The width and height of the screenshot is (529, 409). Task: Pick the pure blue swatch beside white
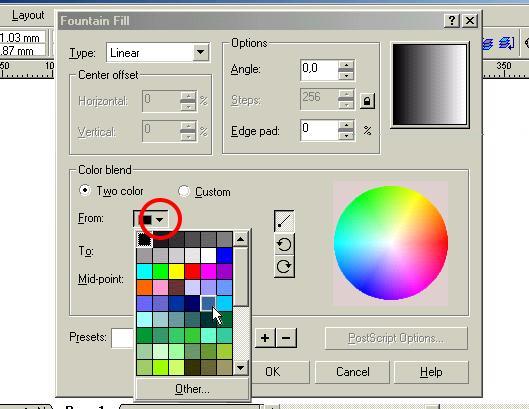tap(224, 255)
